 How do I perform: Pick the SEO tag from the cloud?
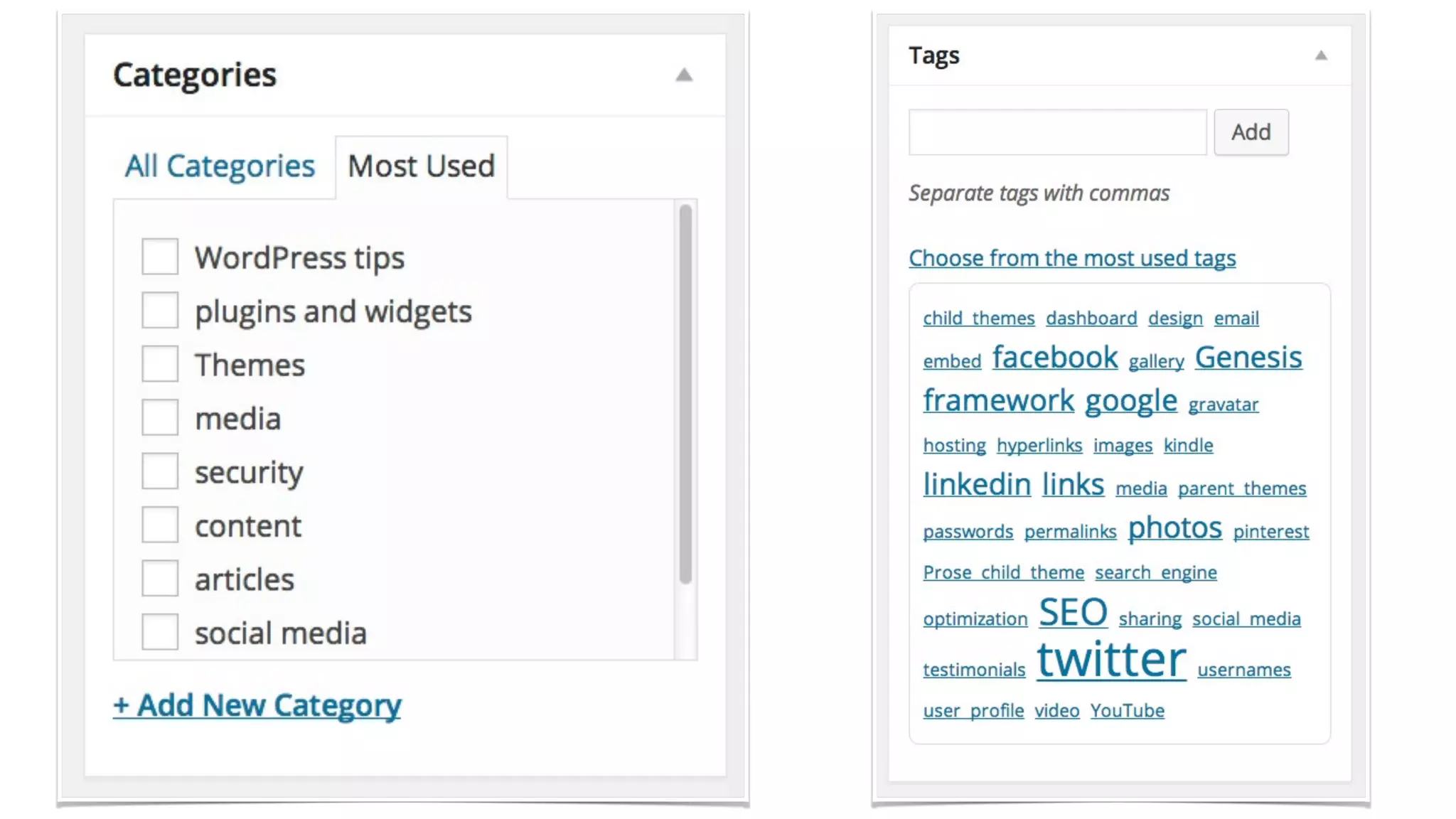(x=1073, y=612)
